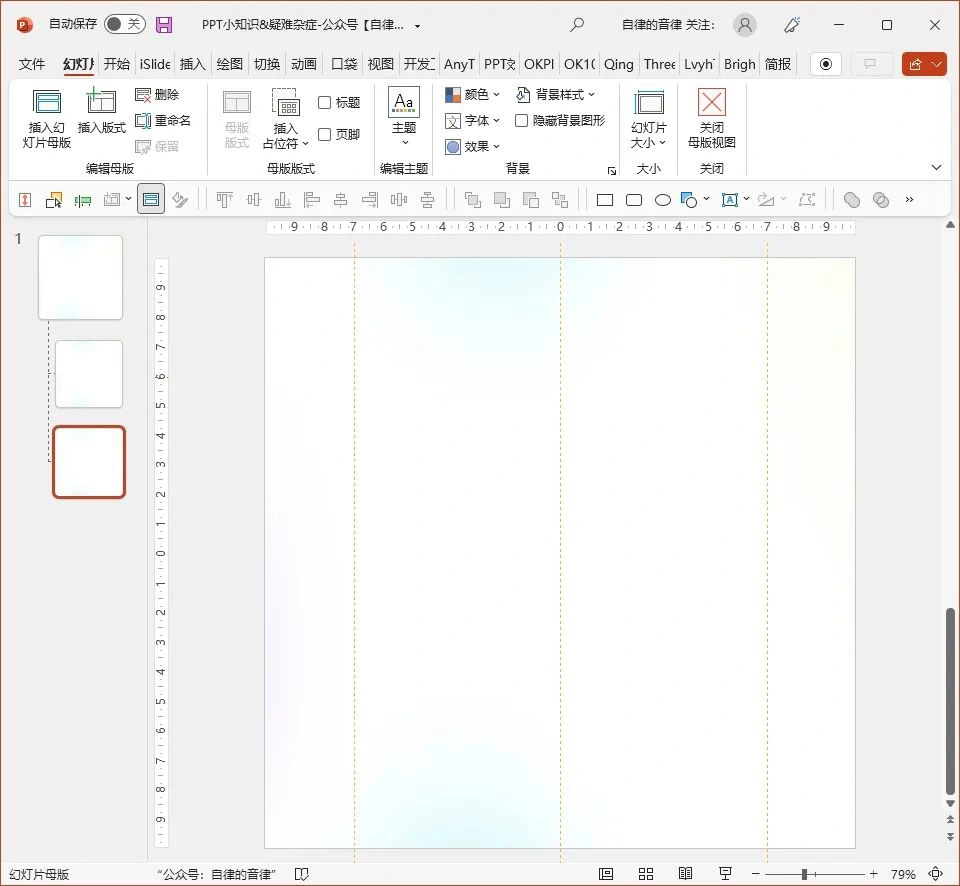
Task: Expand the 背景样式 background styles dropdown
Action: pyautogui.click(x=556, y=95)
